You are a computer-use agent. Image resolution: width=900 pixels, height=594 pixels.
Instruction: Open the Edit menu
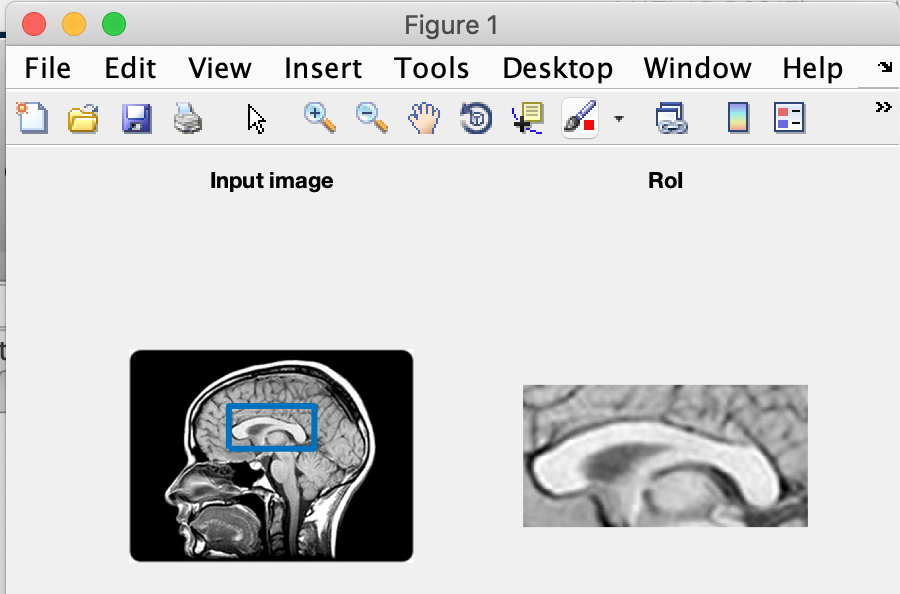[130, 68]
